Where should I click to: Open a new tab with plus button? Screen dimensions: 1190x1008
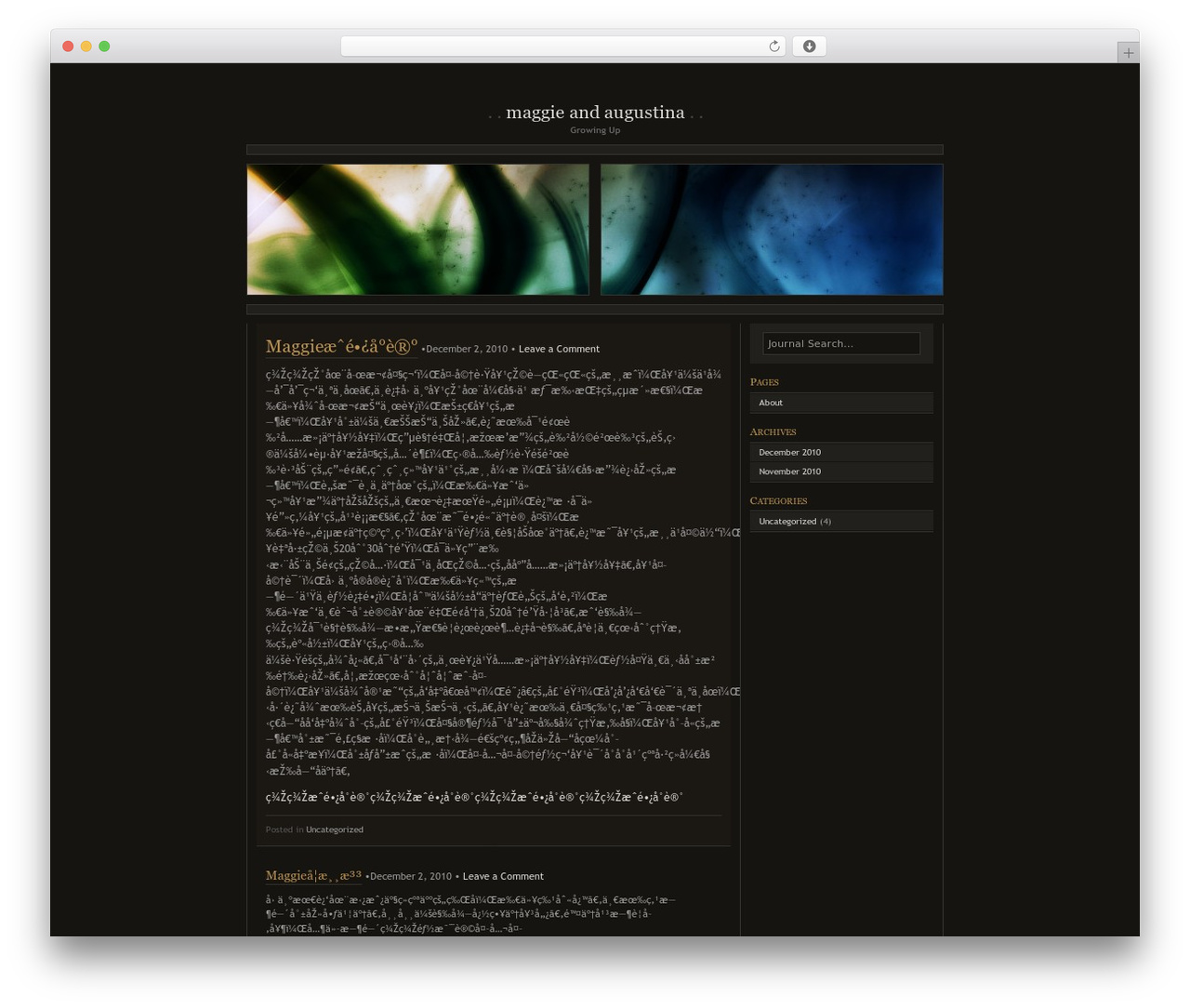point(1128,53)
